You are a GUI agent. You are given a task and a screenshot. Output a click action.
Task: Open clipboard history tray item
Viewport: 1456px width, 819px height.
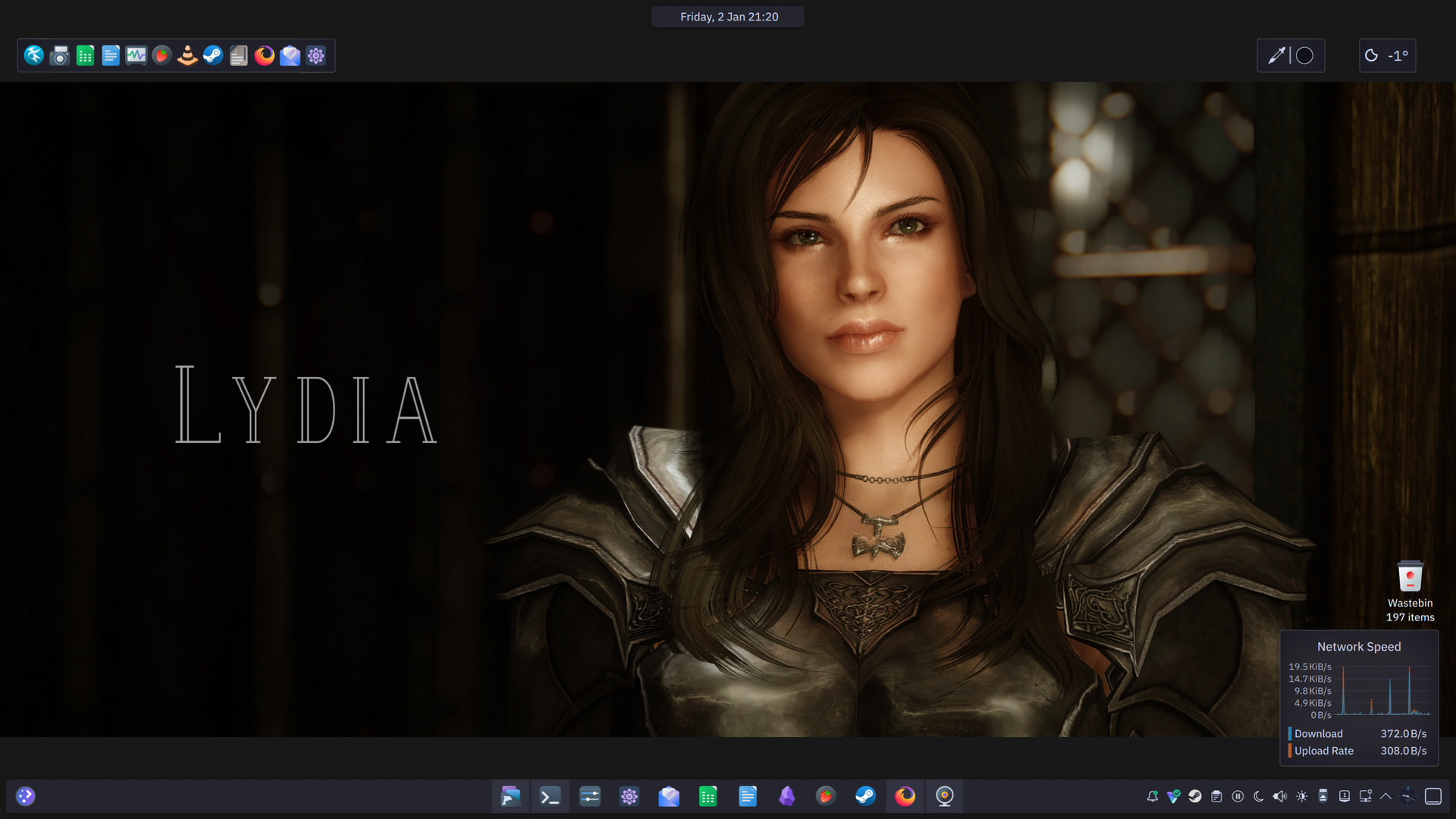[1216, 796]
